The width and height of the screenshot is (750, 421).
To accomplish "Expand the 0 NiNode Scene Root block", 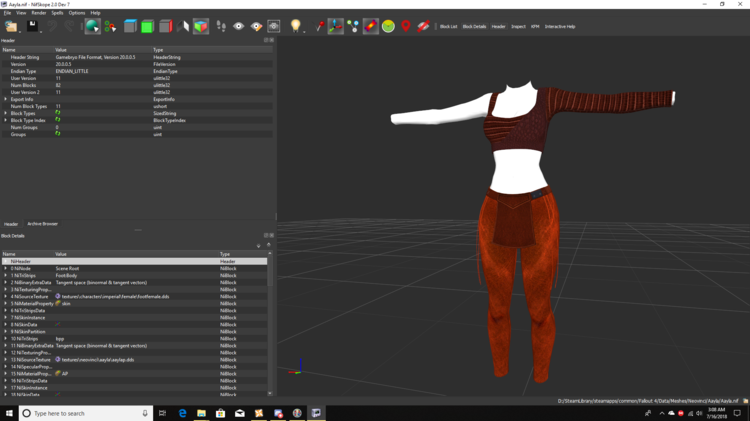I will point(6,268).
